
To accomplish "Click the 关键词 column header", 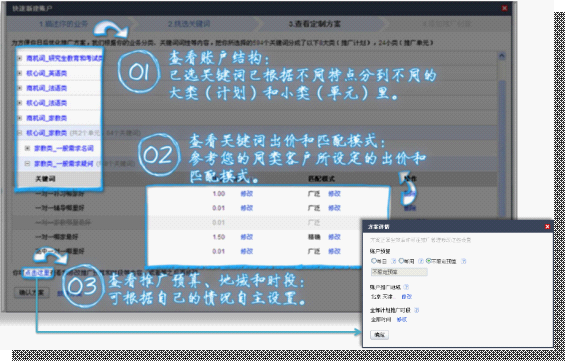I will [x=45, y=179].
